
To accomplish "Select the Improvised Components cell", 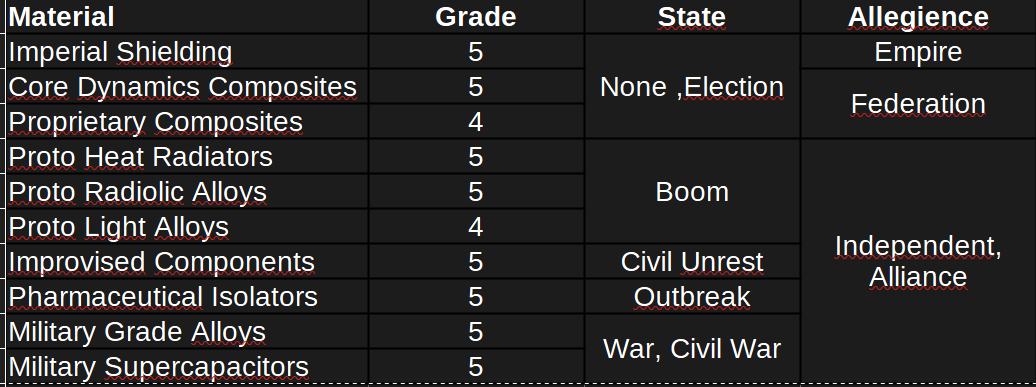I will [187, 262].
